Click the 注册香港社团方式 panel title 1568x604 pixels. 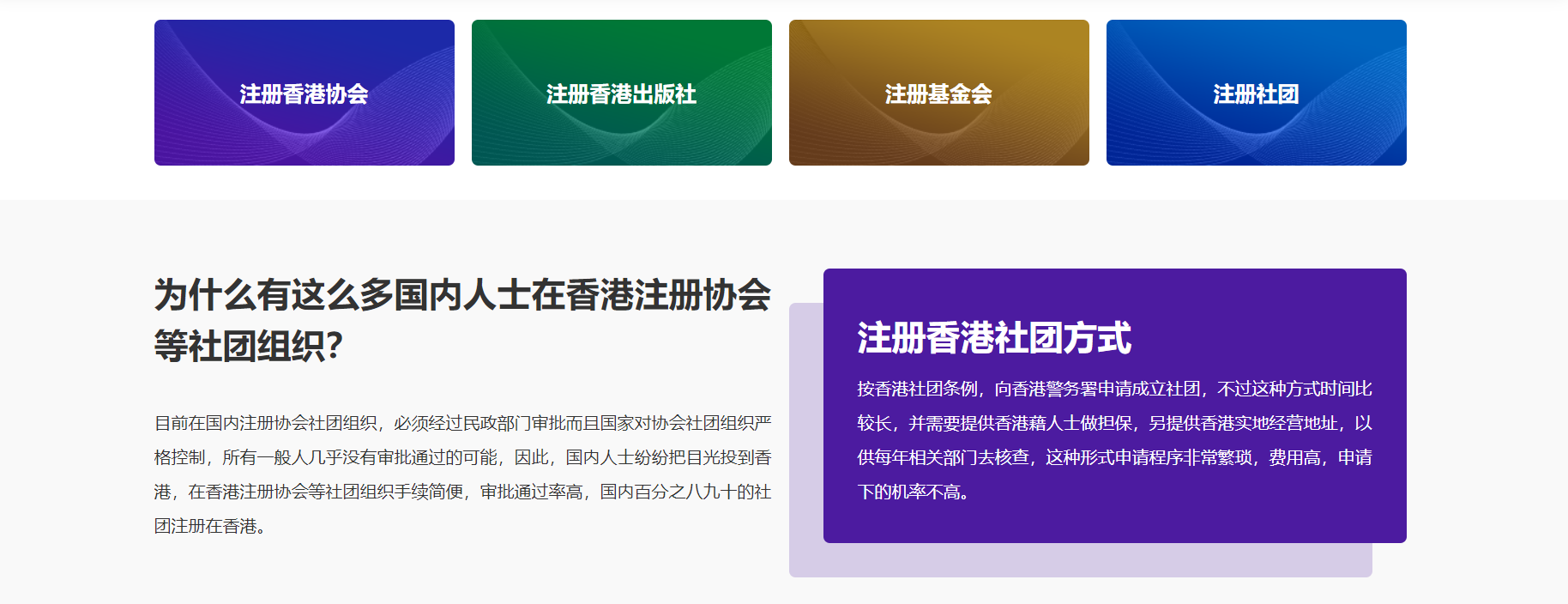[994, 338]
